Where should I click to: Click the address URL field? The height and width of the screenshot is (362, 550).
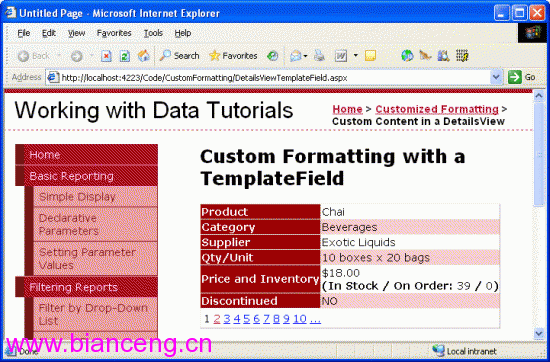(x=274, y=78)
